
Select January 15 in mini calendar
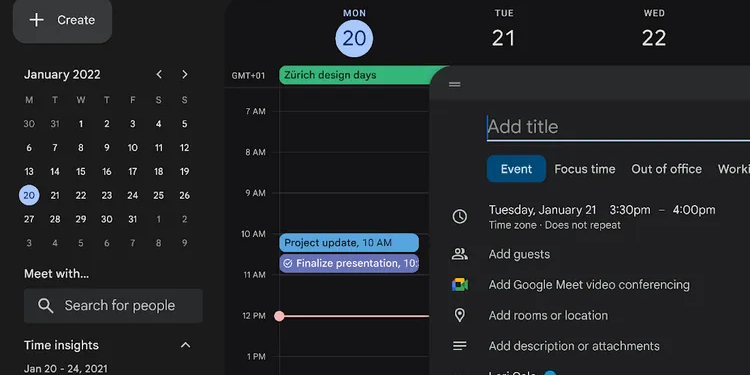(x=81, y=171)
